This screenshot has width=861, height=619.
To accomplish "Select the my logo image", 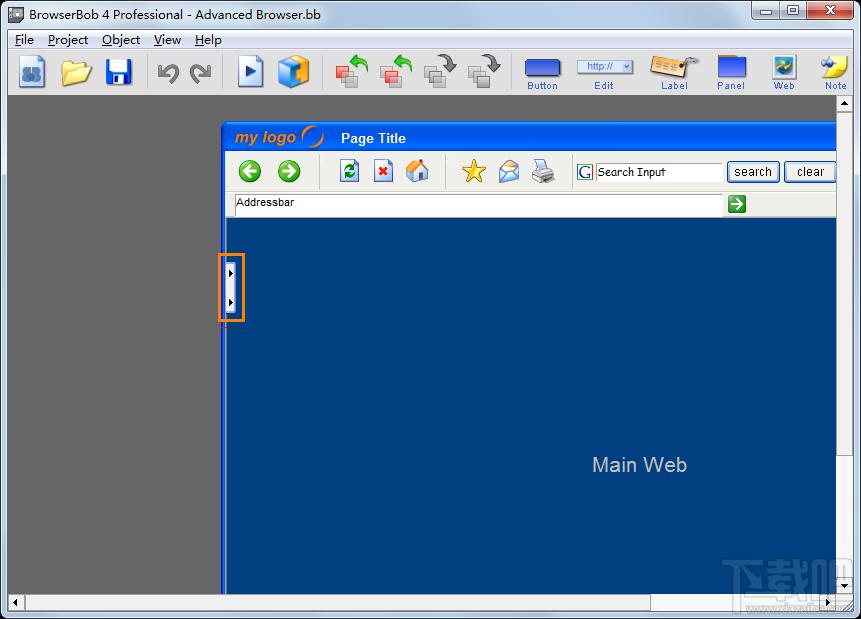I will [279, 137].
